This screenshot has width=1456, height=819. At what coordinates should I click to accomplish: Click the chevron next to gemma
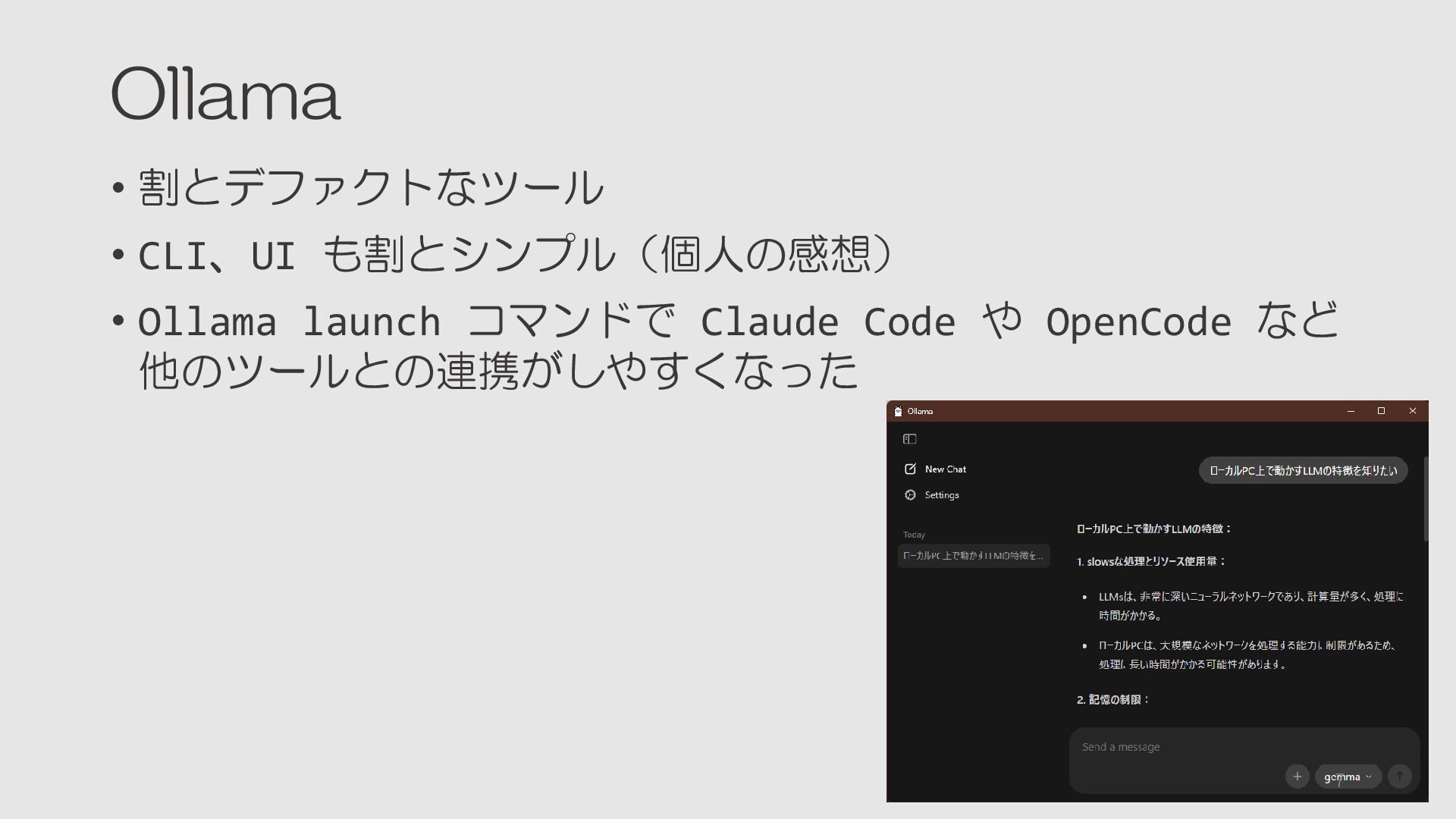pyautogui.click(x=1369, y=777)
